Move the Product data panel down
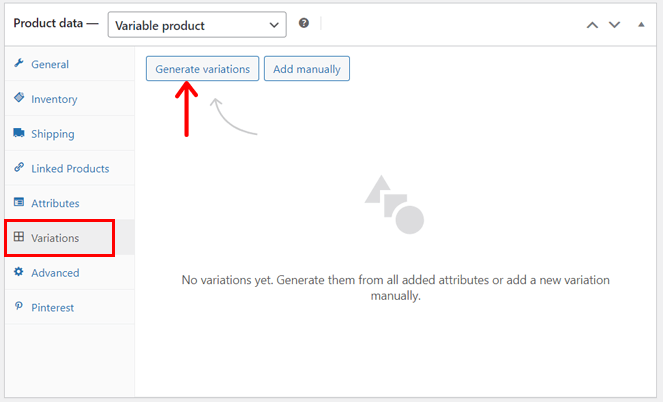This screenshot has width=663, height=402. tap(615, 23)
